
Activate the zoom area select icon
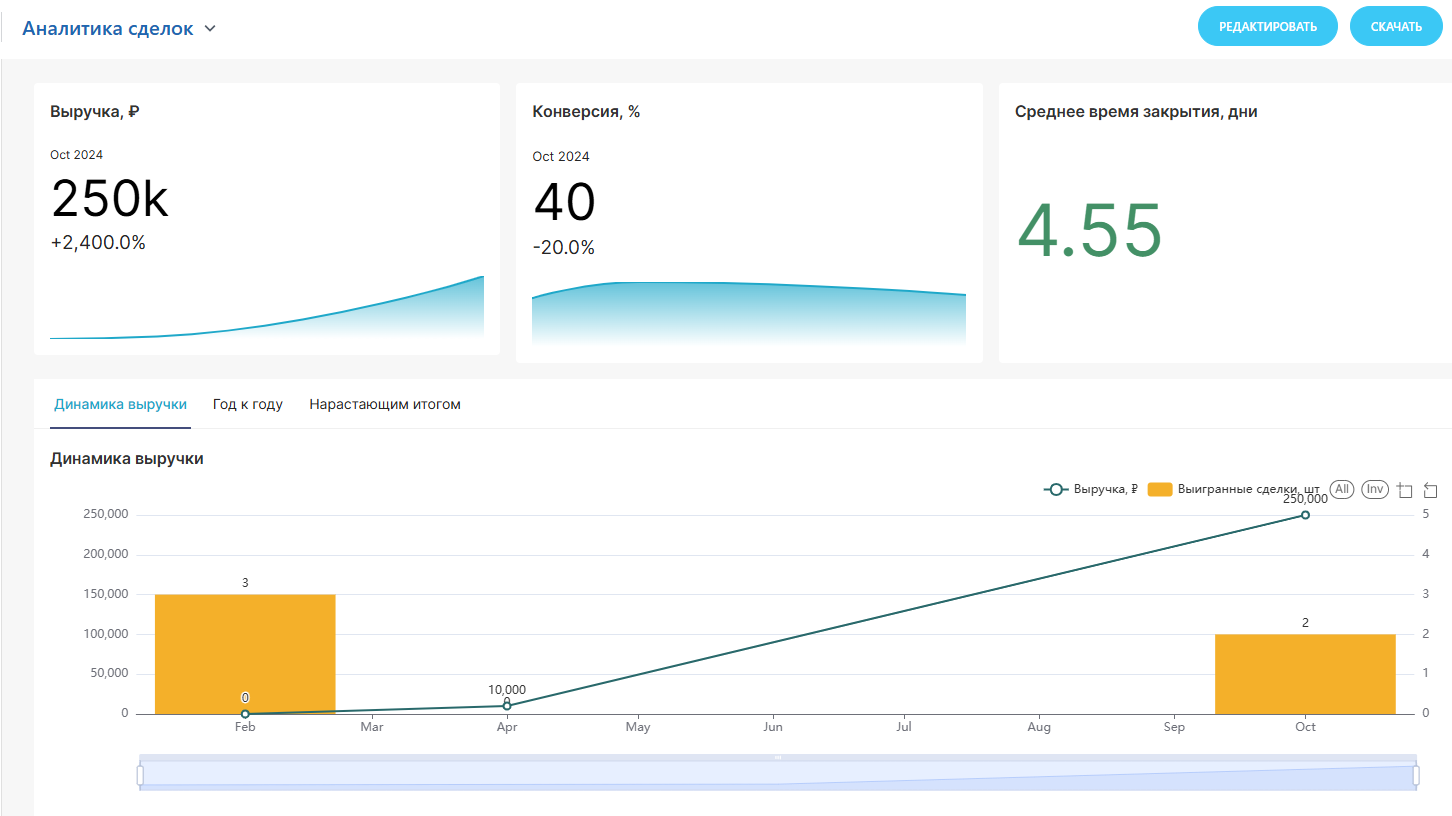tap(1405, 490)
